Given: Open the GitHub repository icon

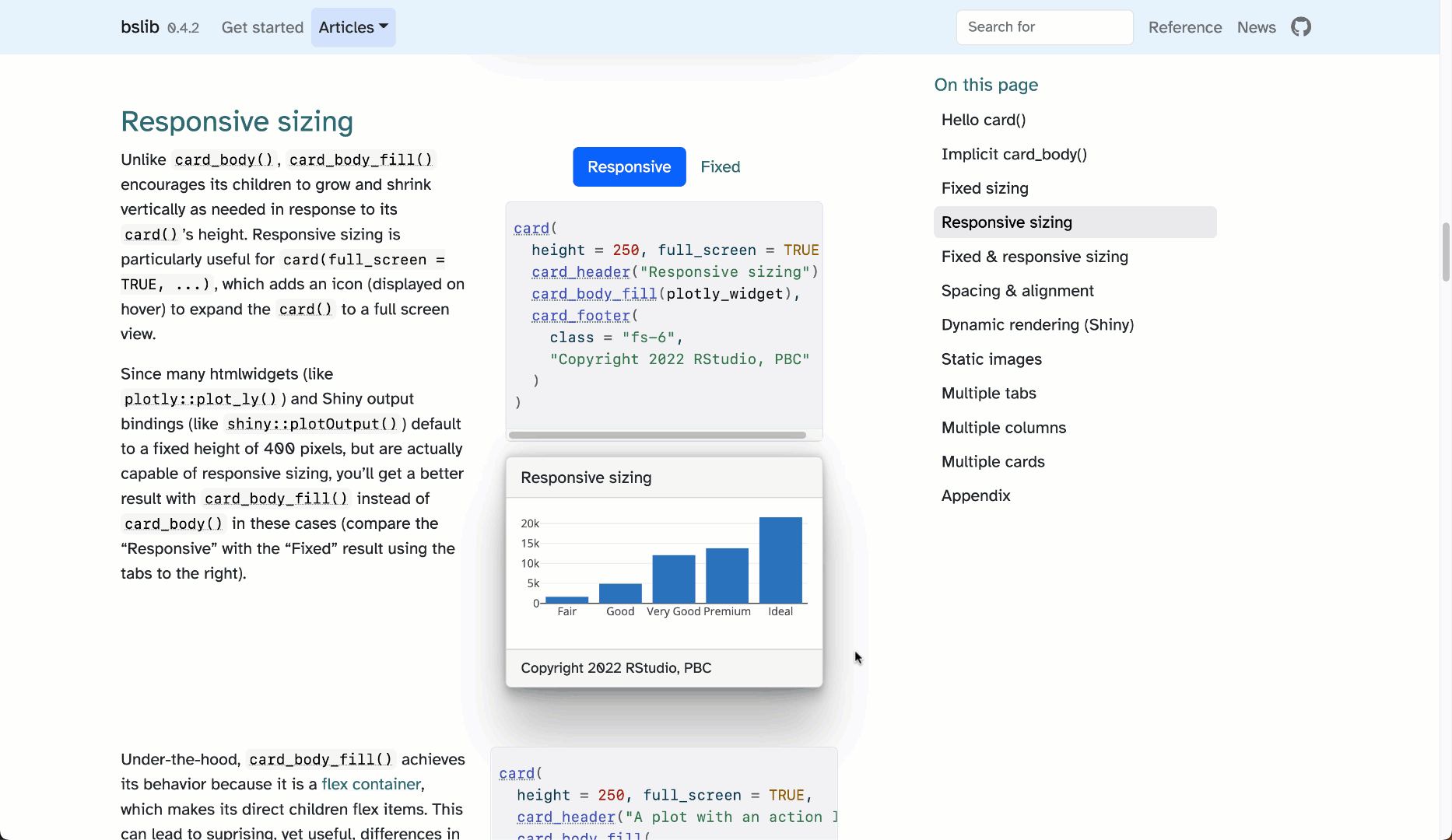Looking at the screenshot, I should [1301, 27].
